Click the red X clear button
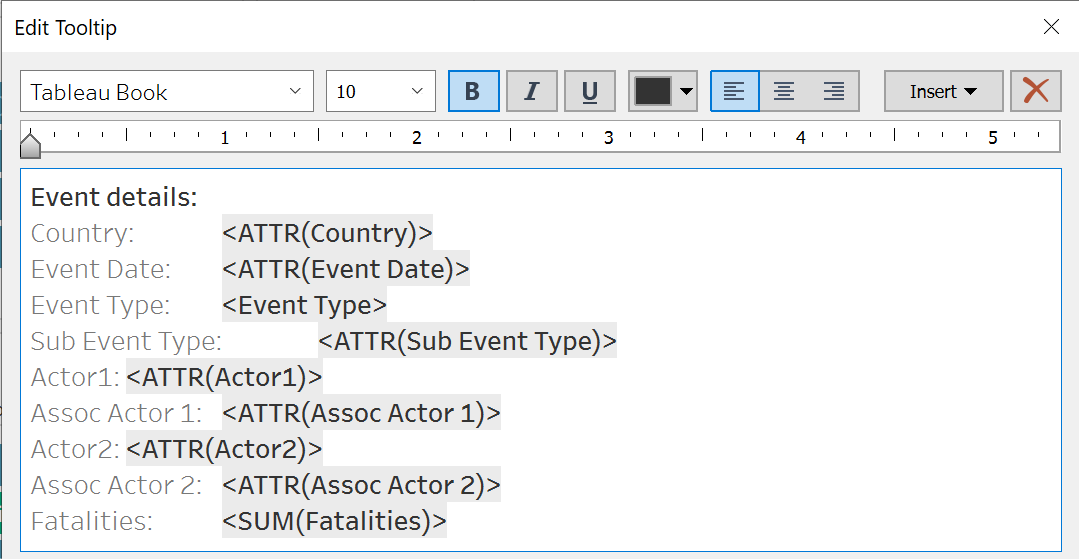1079x559 pixels. (x=1035, y=92)
